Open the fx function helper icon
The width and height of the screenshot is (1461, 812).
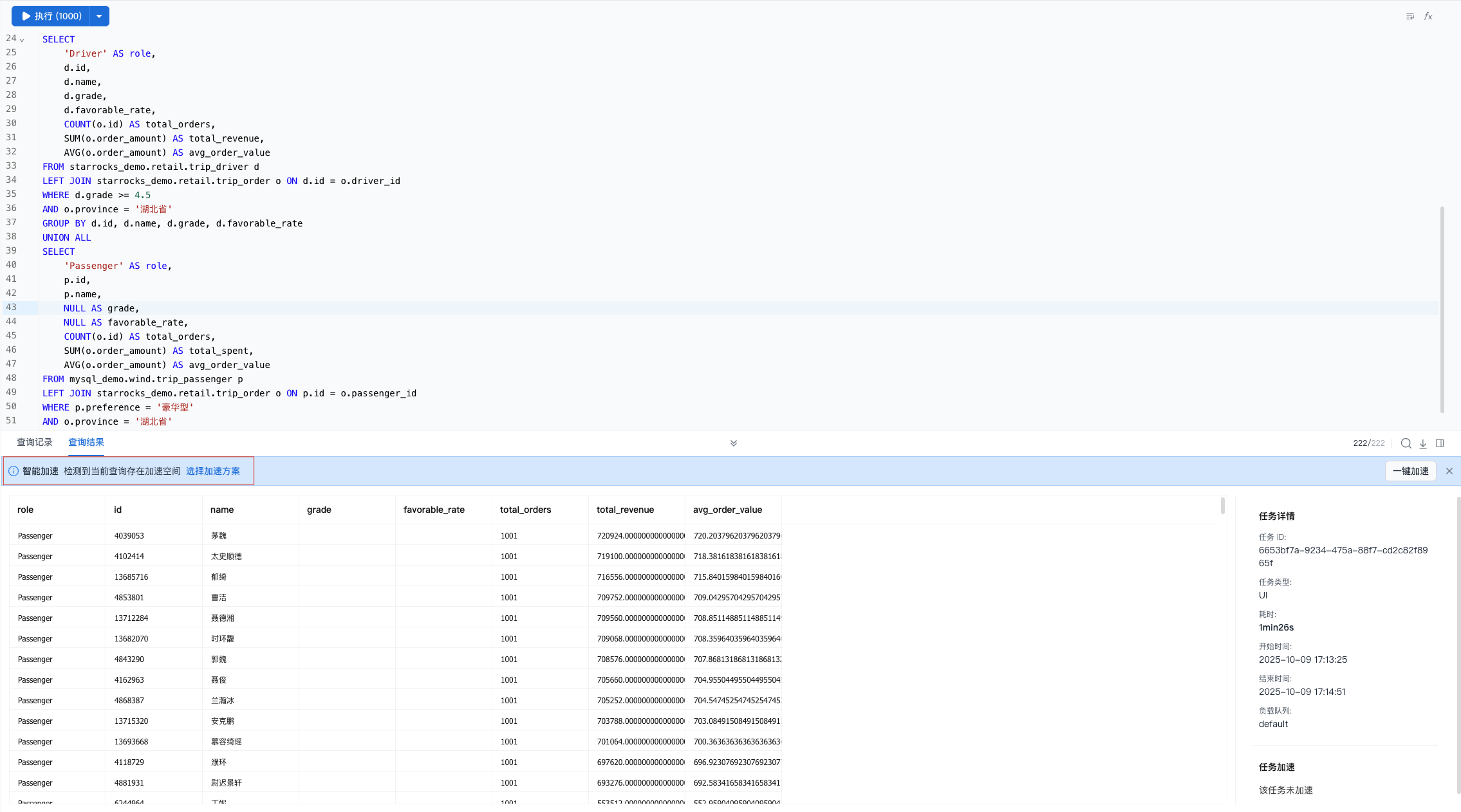tap(1428, 16)
